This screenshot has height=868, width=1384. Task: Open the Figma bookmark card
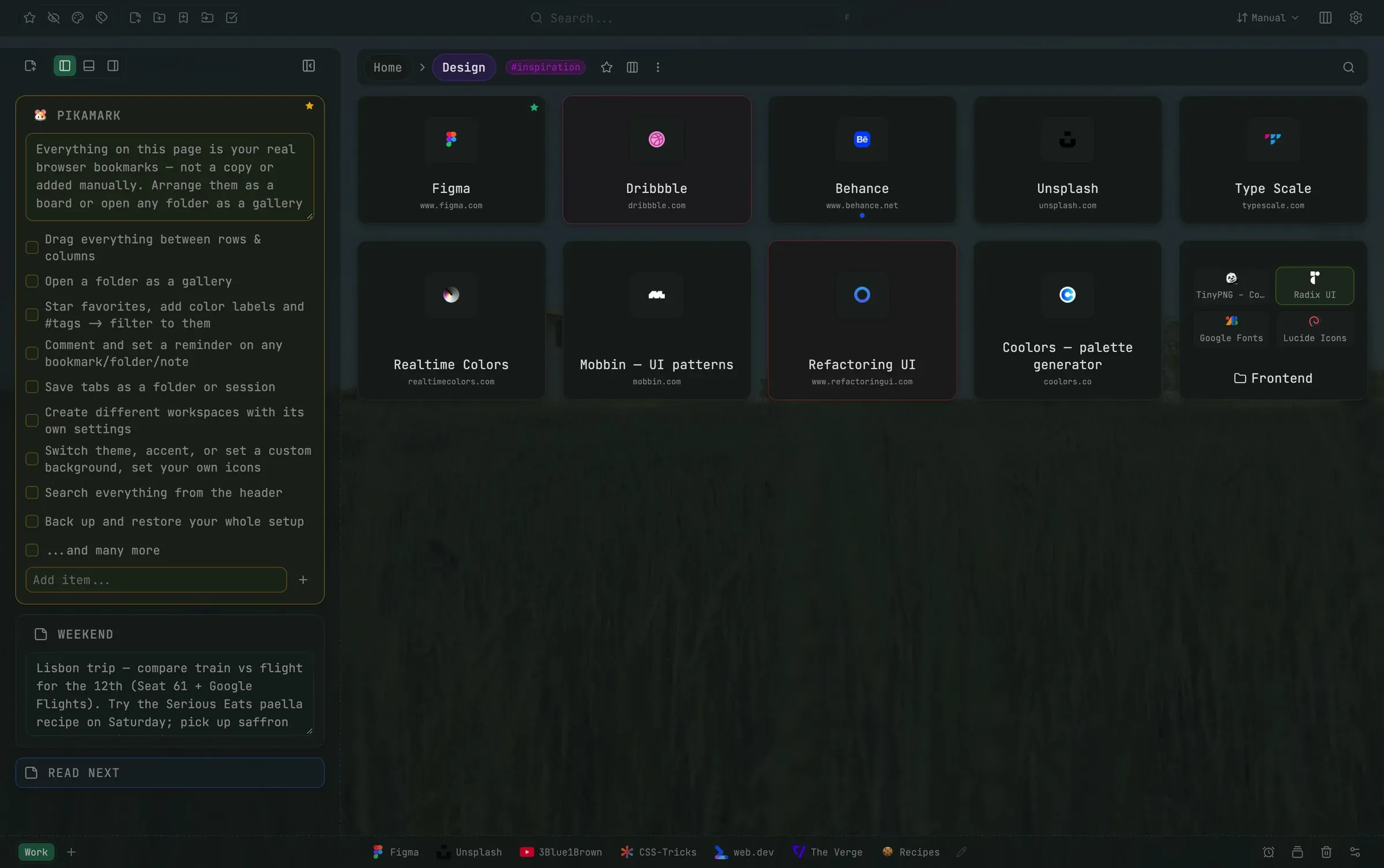(x=452, y=160)
